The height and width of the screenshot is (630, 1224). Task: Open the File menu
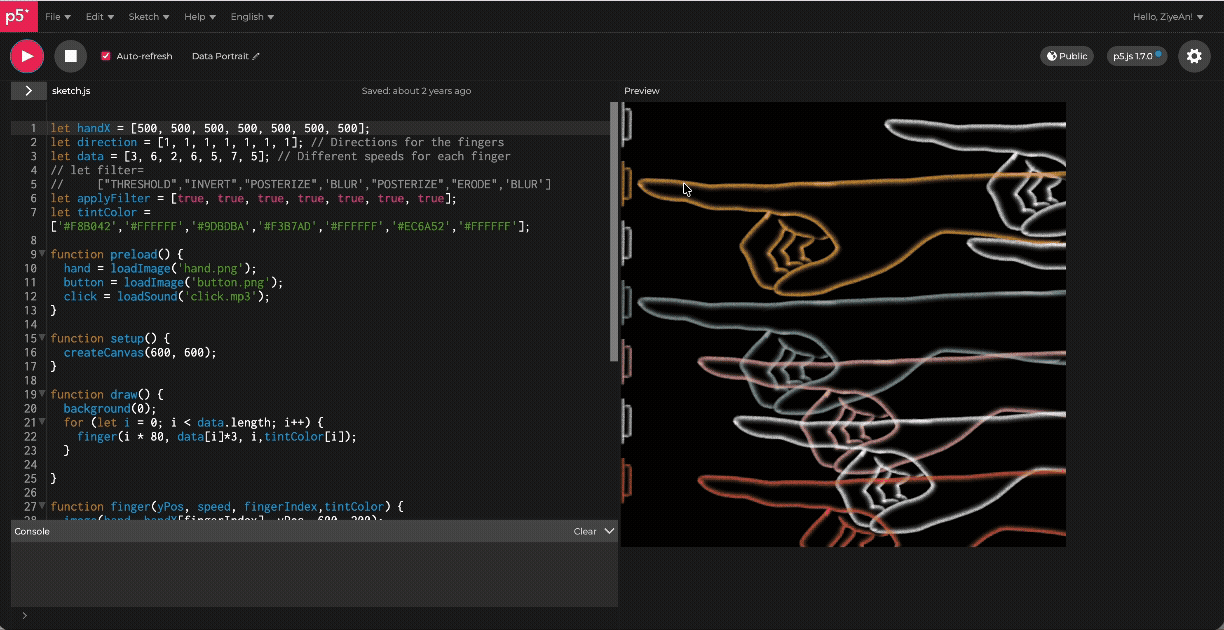[x=58, y=17]
